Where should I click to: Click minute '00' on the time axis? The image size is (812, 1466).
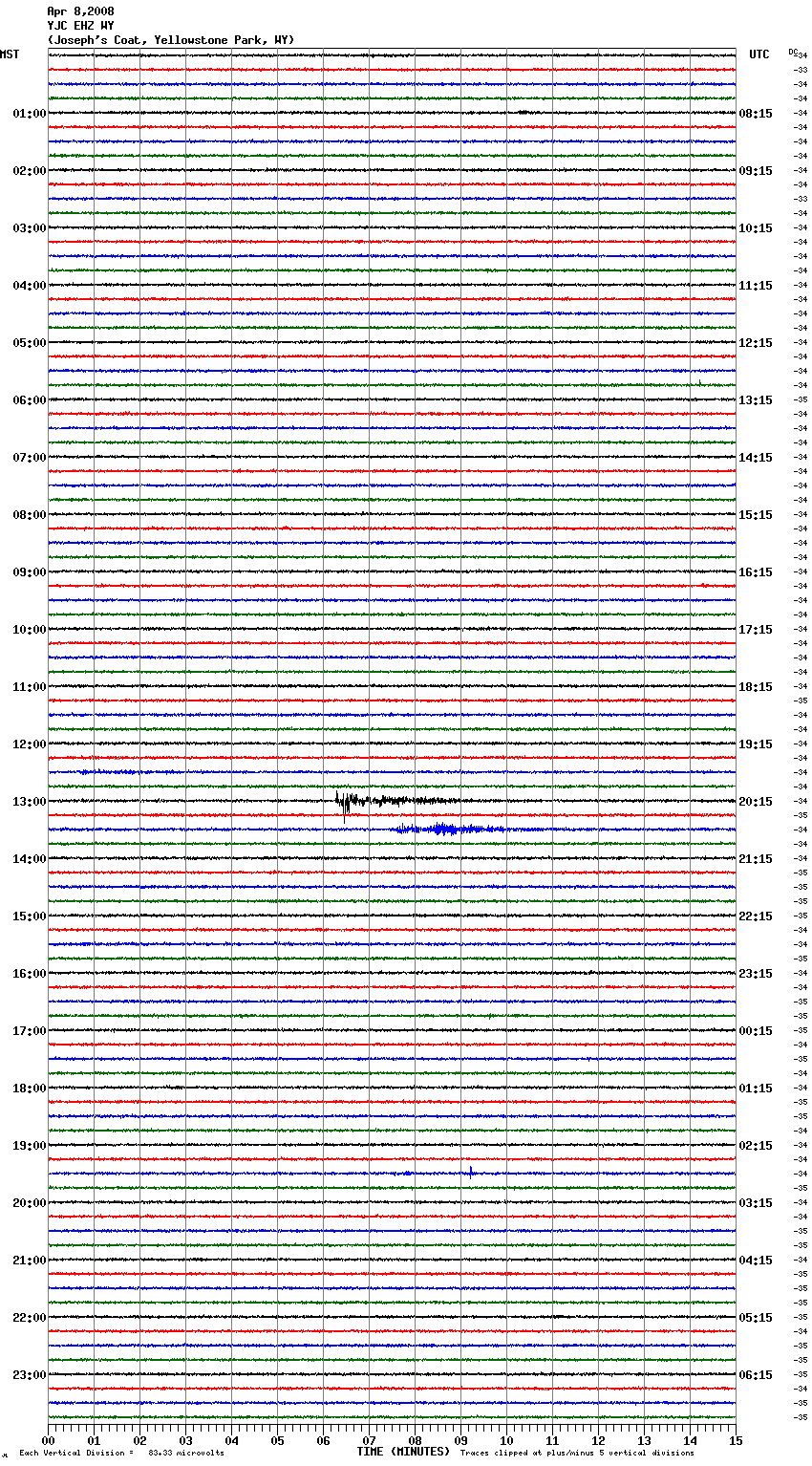tap(49, 1440)
